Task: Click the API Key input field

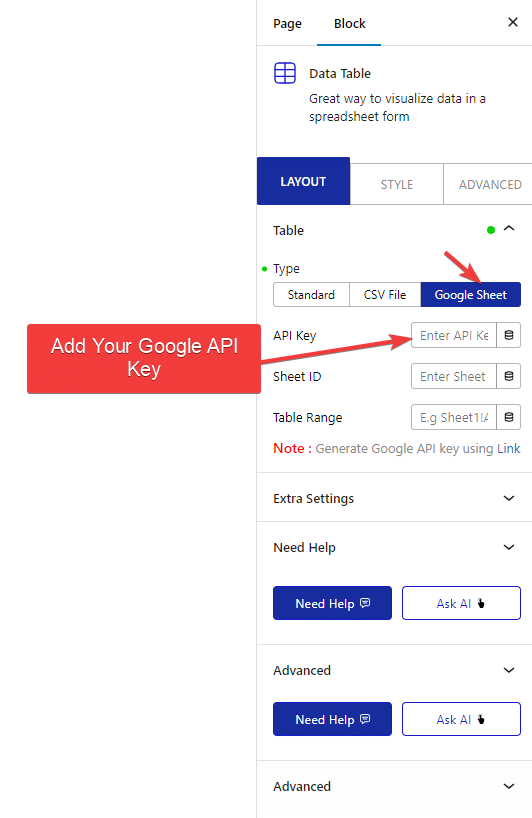Action: pyautogui.click(x=454, y=335)
